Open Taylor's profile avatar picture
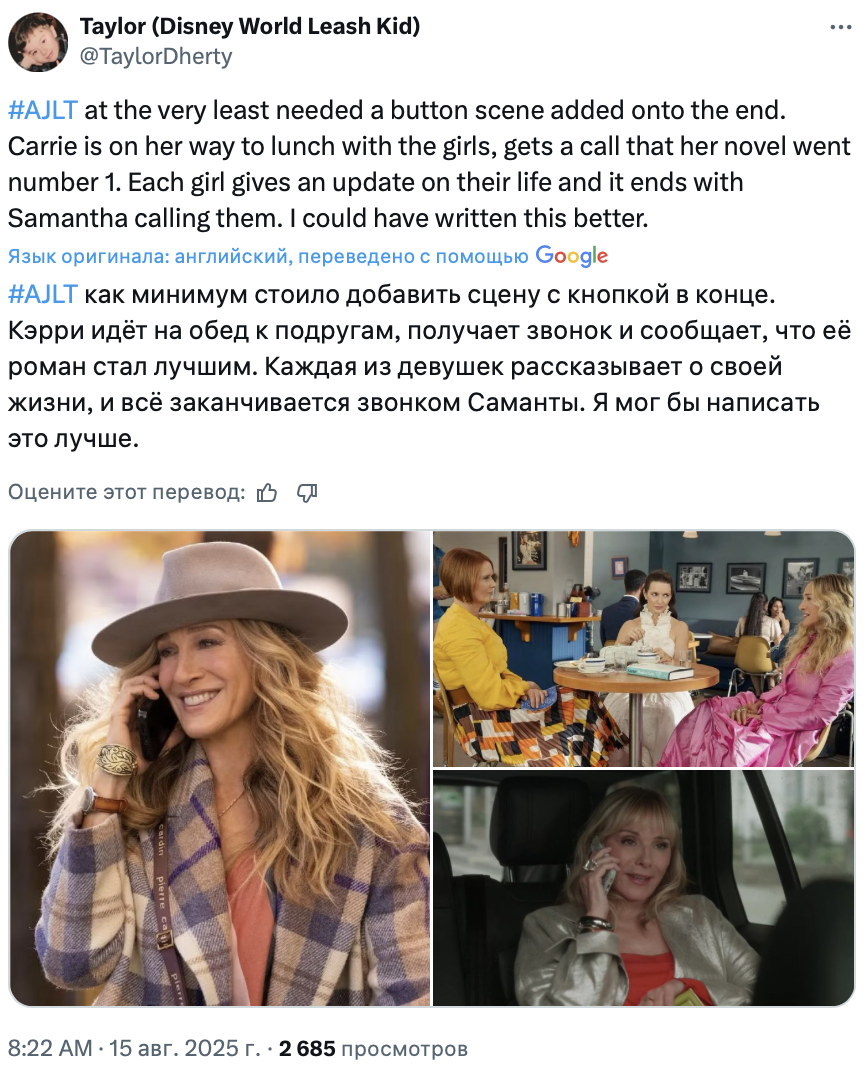The width and height of the screenshot is (868, 1066). [38, 41]
